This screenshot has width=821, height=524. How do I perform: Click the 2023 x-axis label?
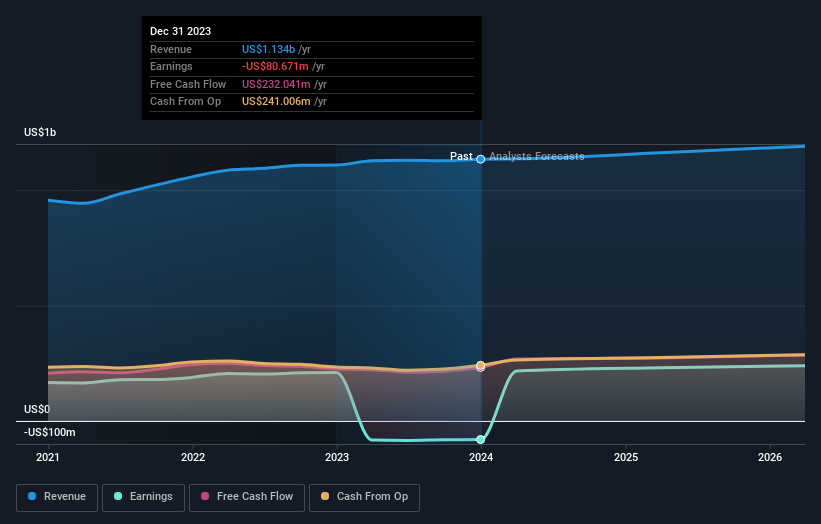point(337,457)
